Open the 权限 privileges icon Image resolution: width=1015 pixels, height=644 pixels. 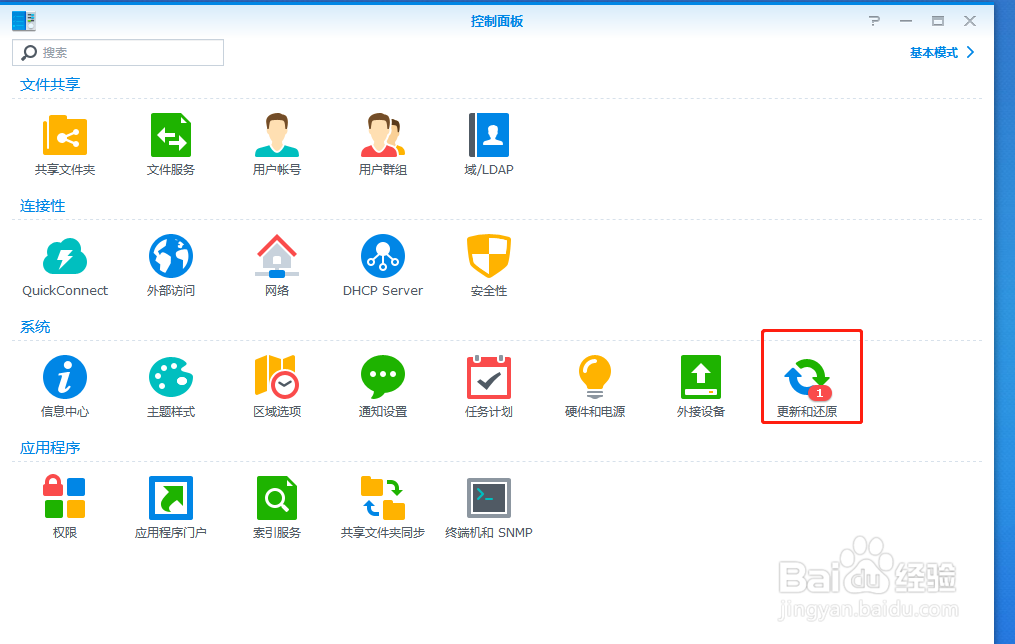pyautogui.click(x=65, y=498)
